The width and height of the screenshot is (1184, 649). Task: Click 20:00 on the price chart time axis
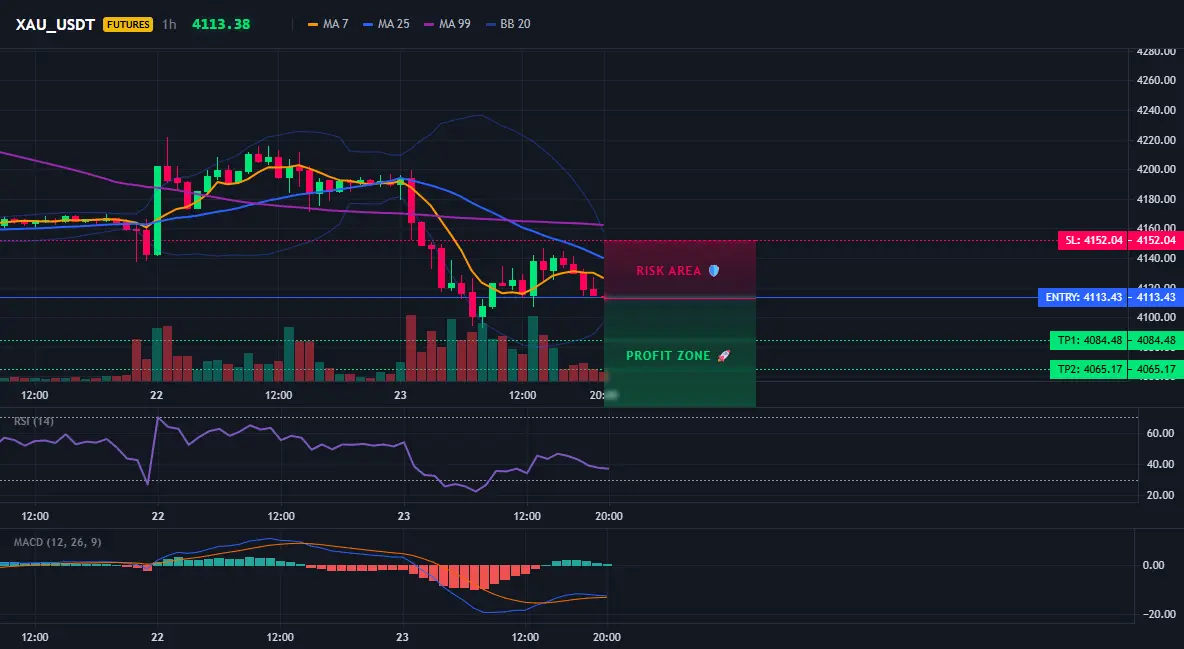click(601, 395)
